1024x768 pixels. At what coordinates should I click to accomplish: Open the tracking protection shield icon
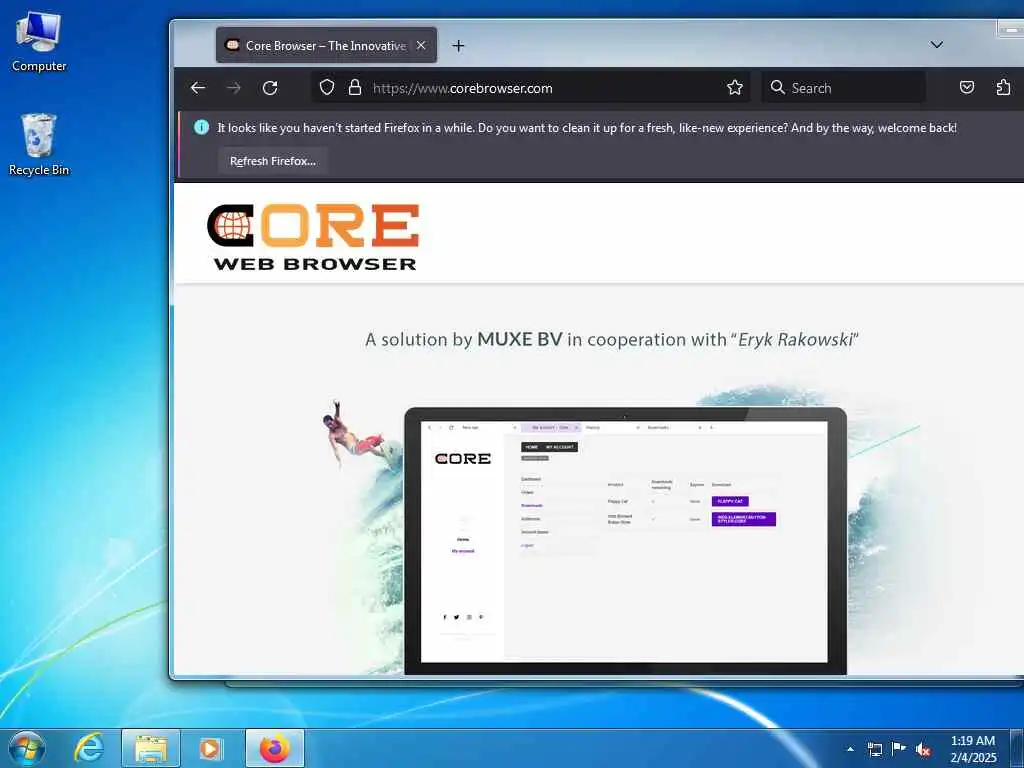click(327, 88)
